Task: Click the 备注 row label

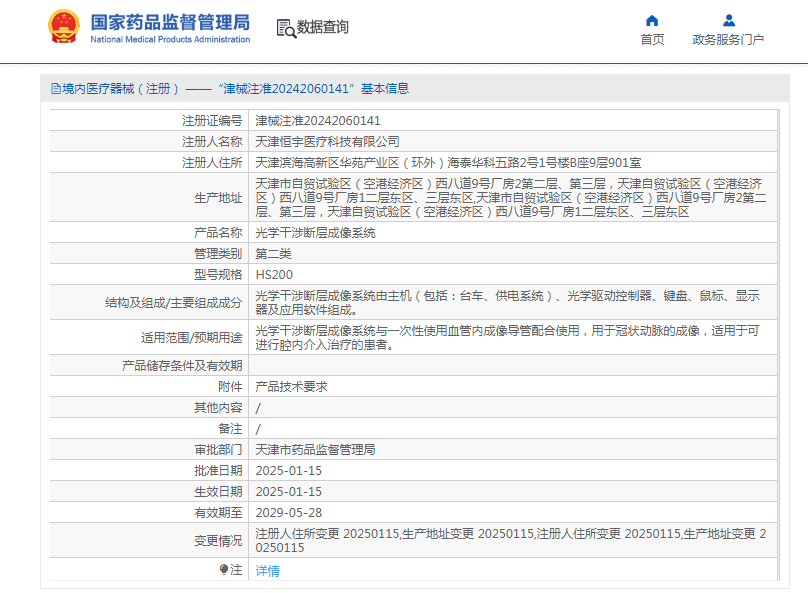Action: click(230, 429)
